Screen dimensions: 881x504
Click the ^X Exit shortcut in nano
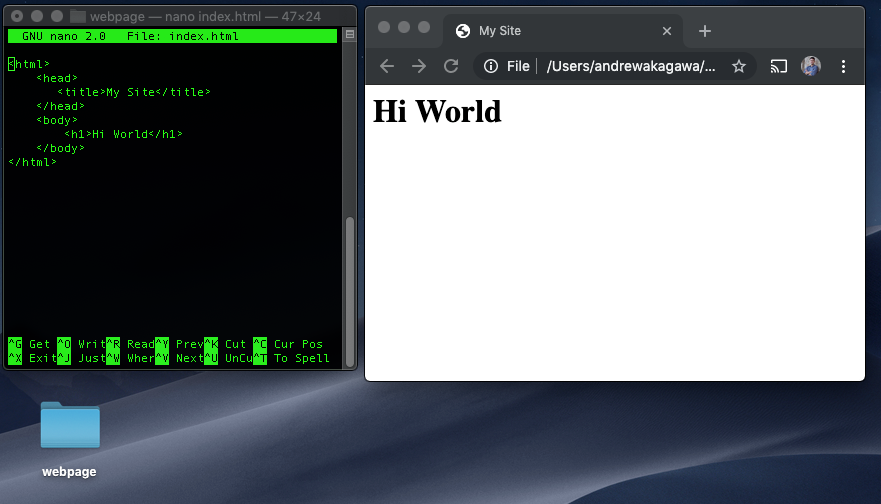click(32, 358)
